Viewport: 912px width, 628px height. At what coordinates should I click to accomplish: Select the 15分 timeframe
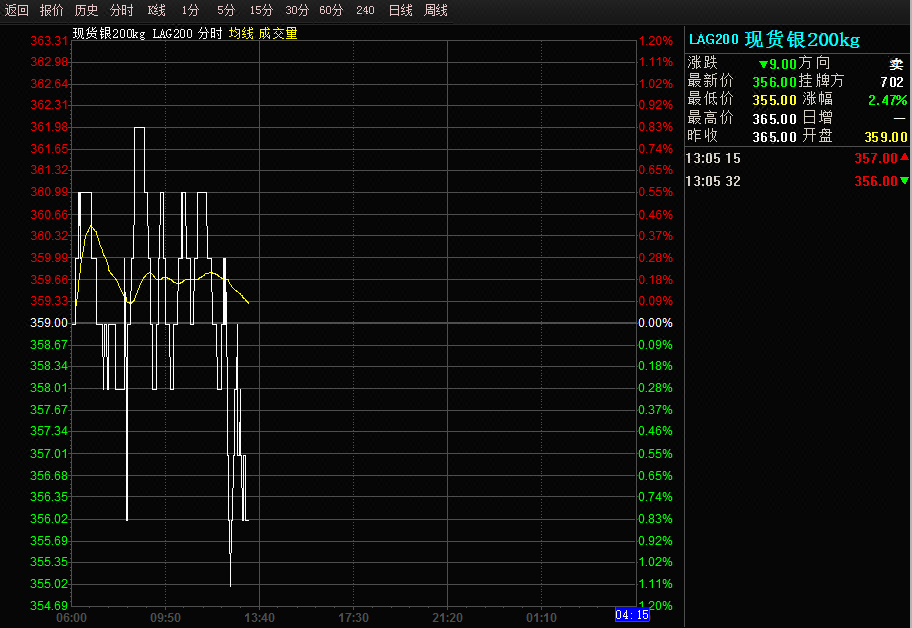(261, 10)
